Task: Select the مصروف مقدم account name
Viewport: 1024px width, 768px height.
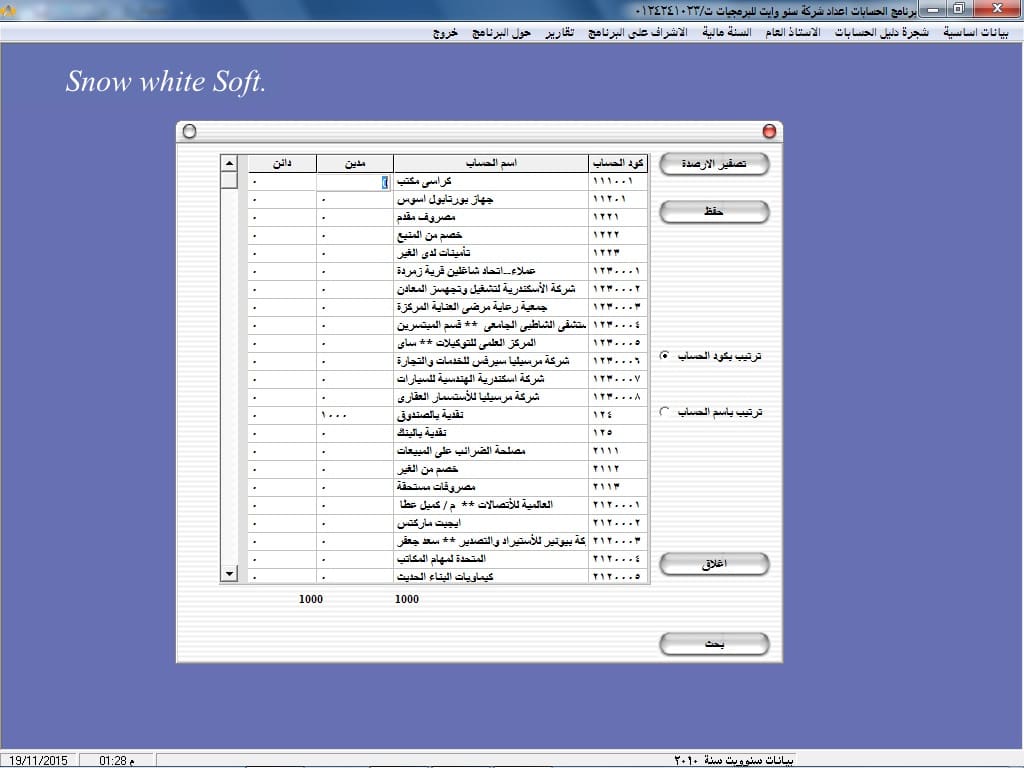Action: 426,217
